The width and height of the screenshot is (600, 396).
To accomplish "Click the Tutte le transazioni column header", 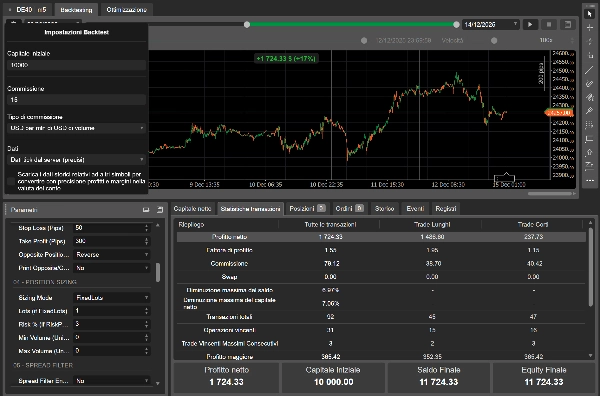I will point(330,225).
